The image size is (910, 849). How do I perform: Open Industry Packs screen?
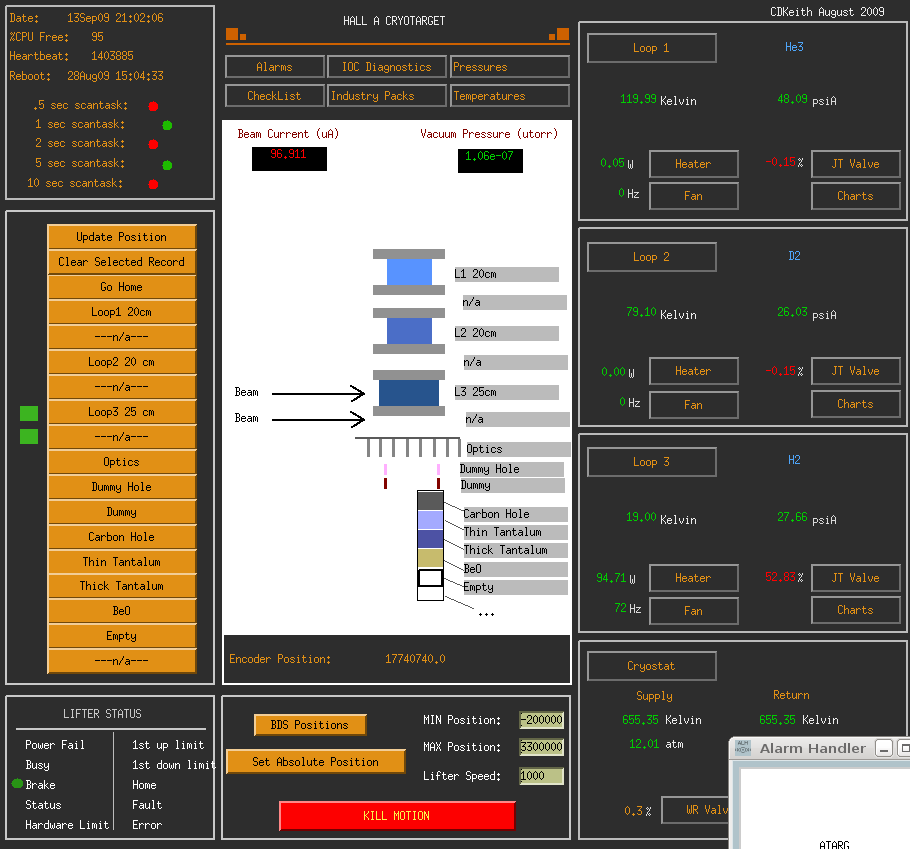click(387, 96)
